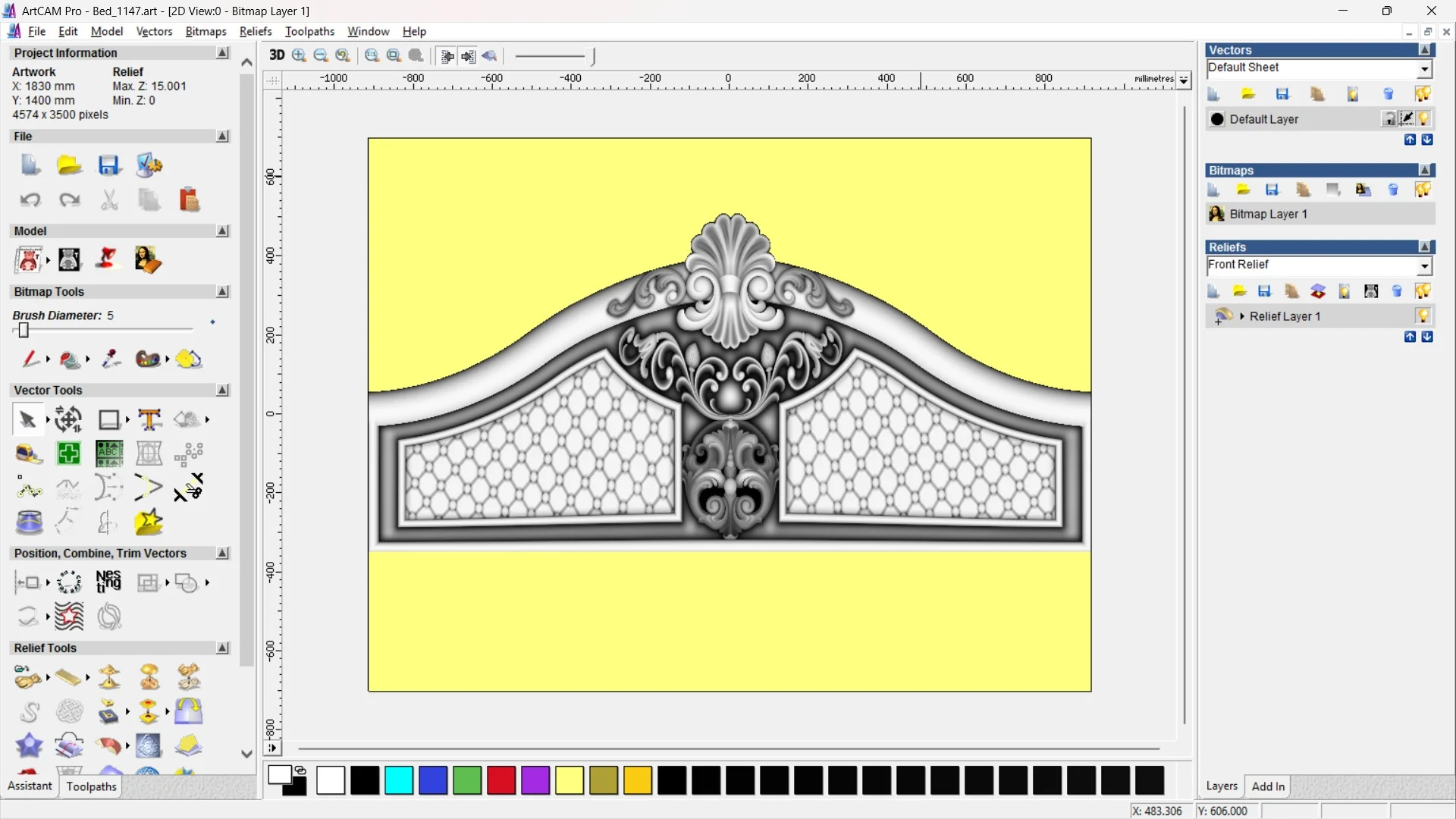Viewport: 1456px width, 819px height.
Task: Toggle Relief Layer 1 visibility bulb
Action: tap(1423, 316)
